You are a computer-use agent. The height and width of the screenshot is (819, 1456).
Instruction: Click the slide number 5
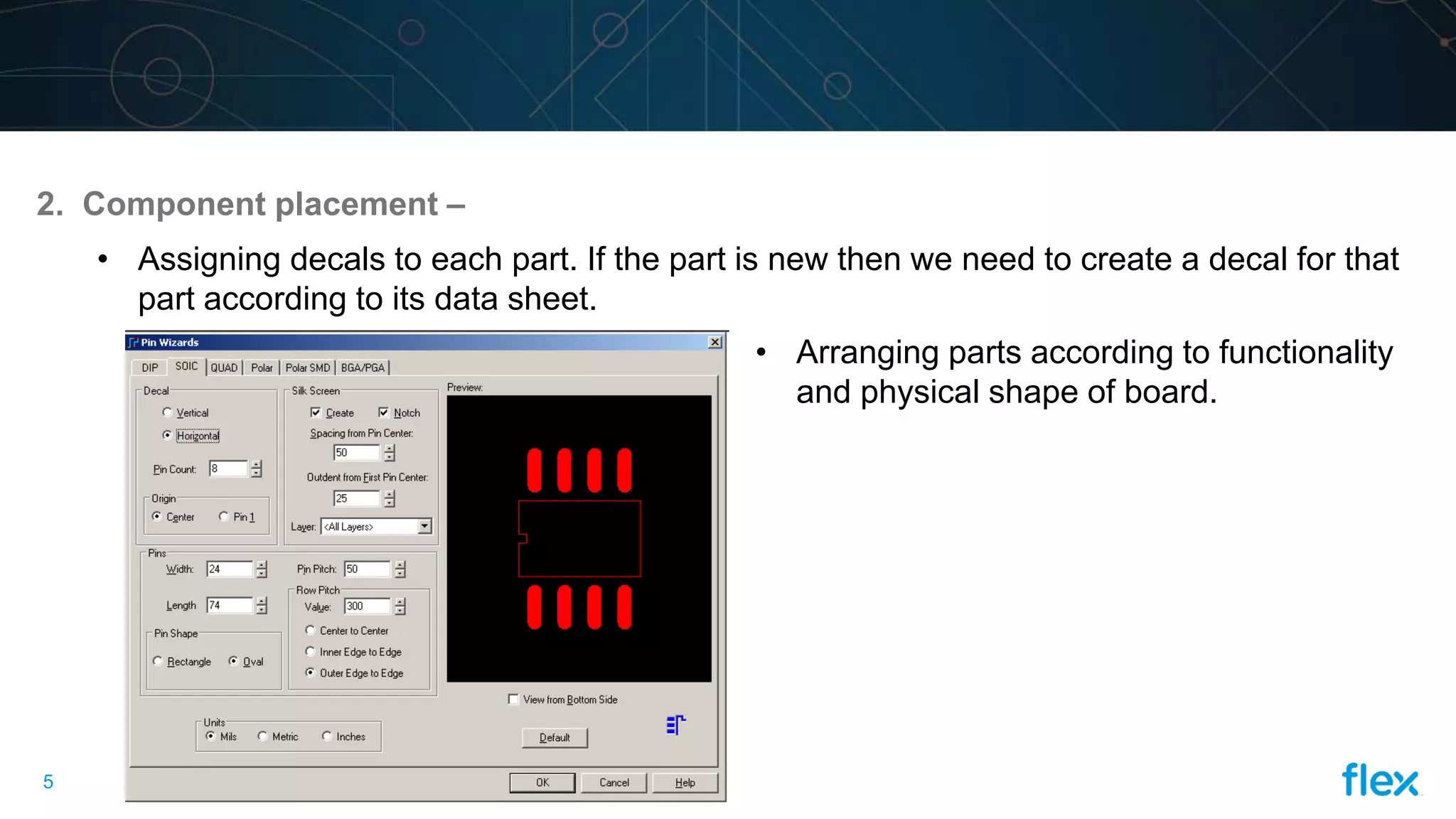pos(48,782)
